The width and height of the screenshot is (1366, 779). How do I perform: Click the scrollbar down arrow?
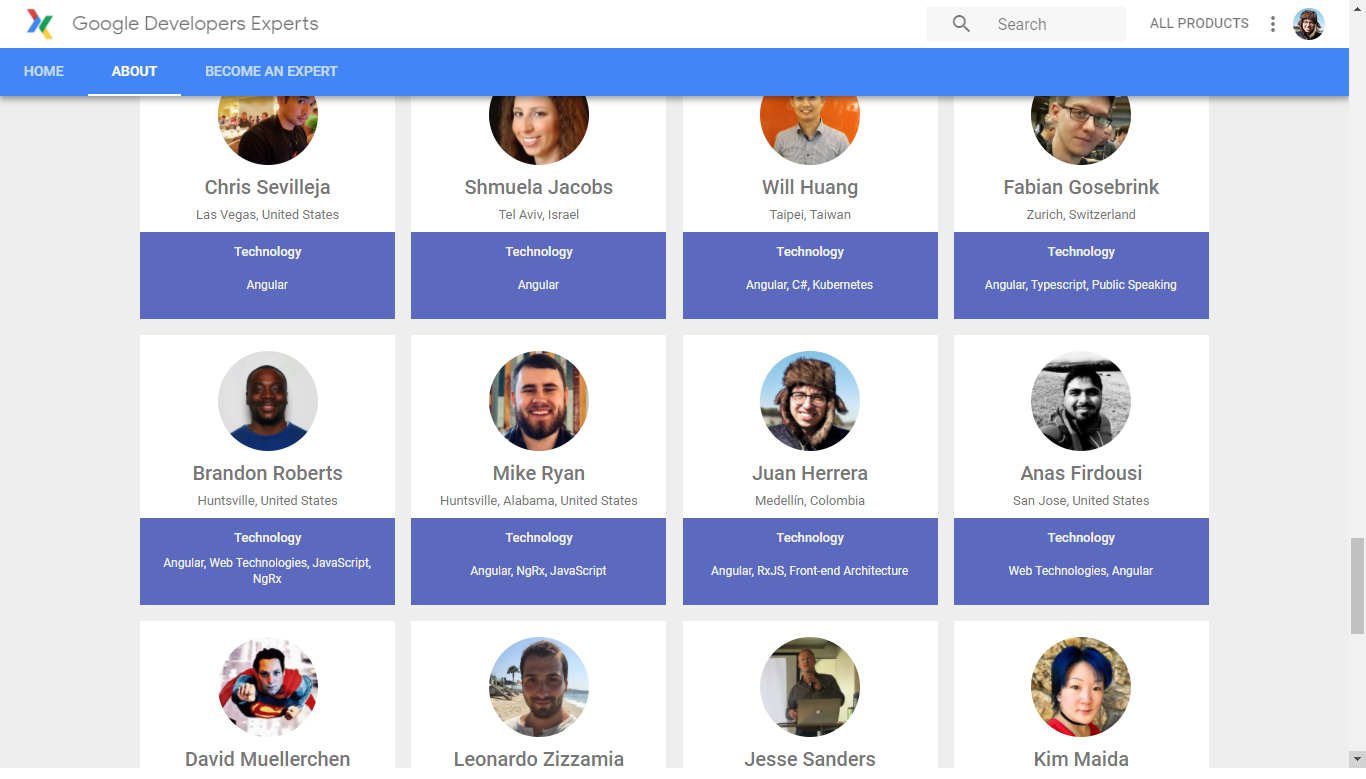point(1357,759)
